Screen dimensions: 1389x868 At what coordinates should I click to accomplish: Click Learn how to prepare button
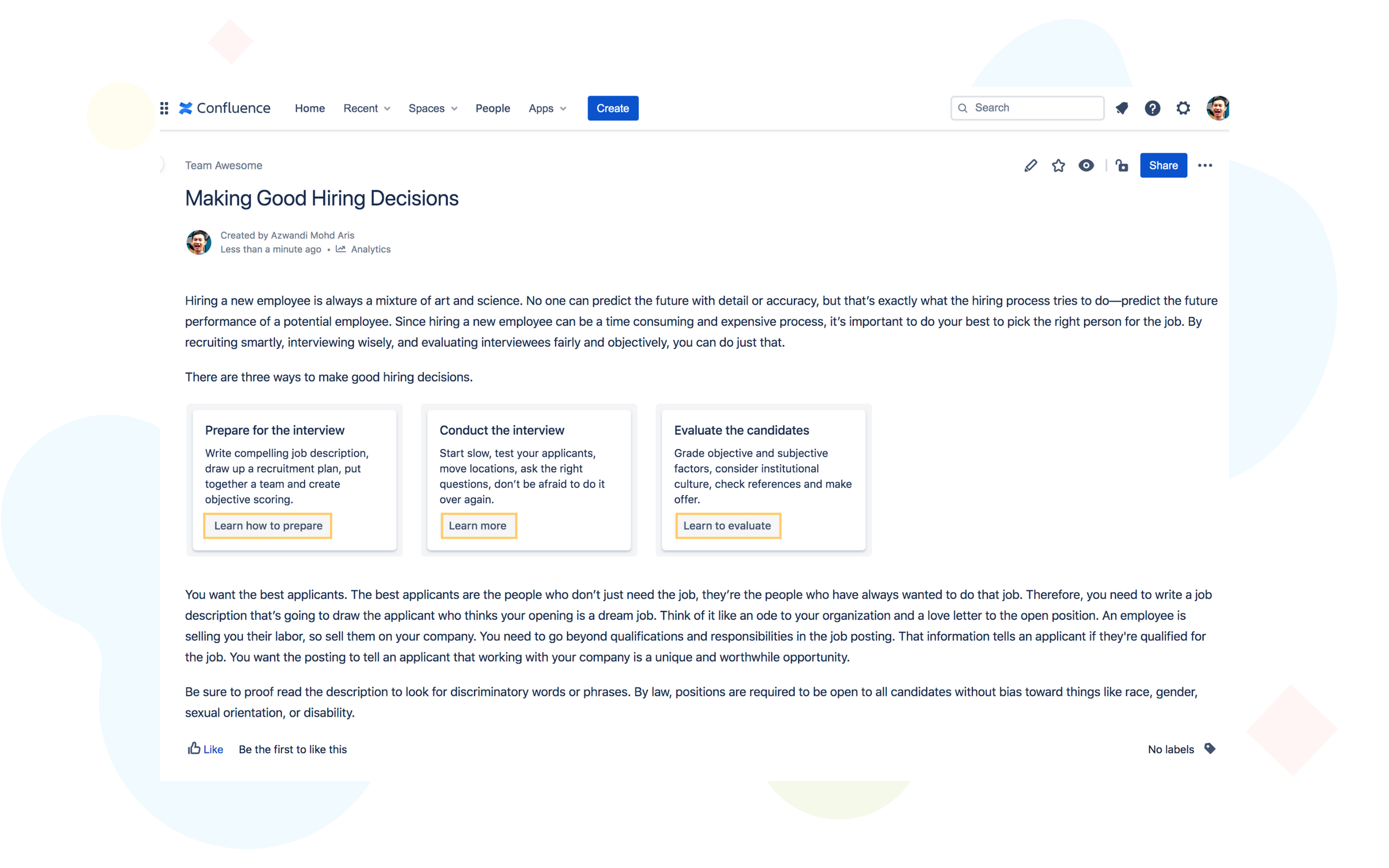[x=268, y=525]
